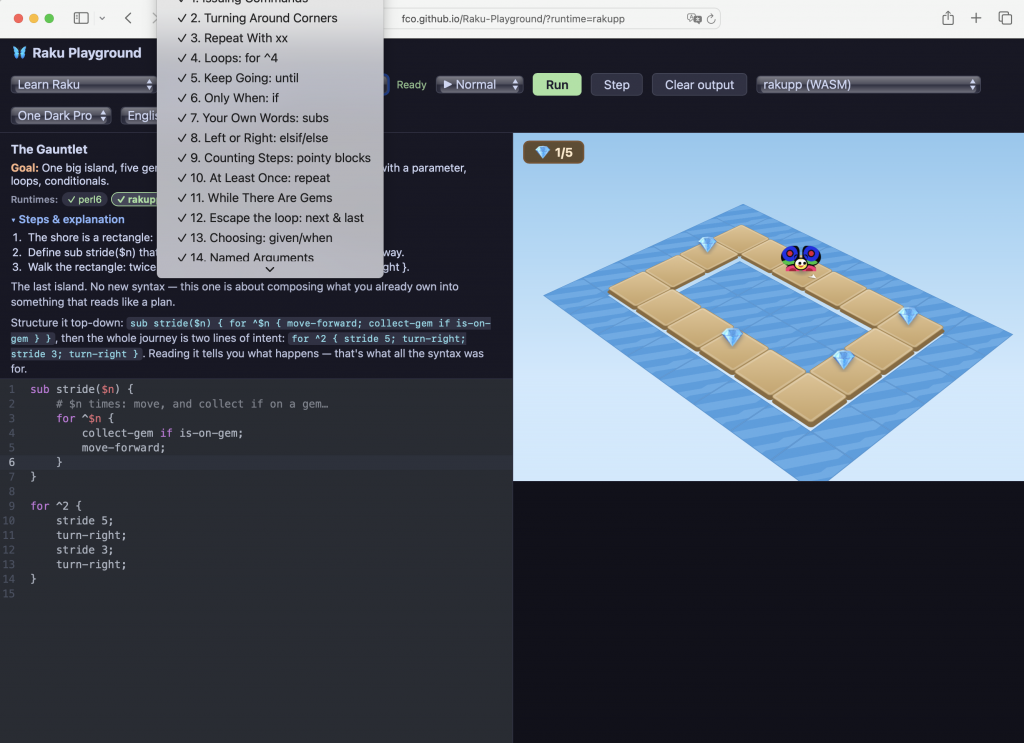
Task: Click the Clear output button
Action: (x=699, y=84)
